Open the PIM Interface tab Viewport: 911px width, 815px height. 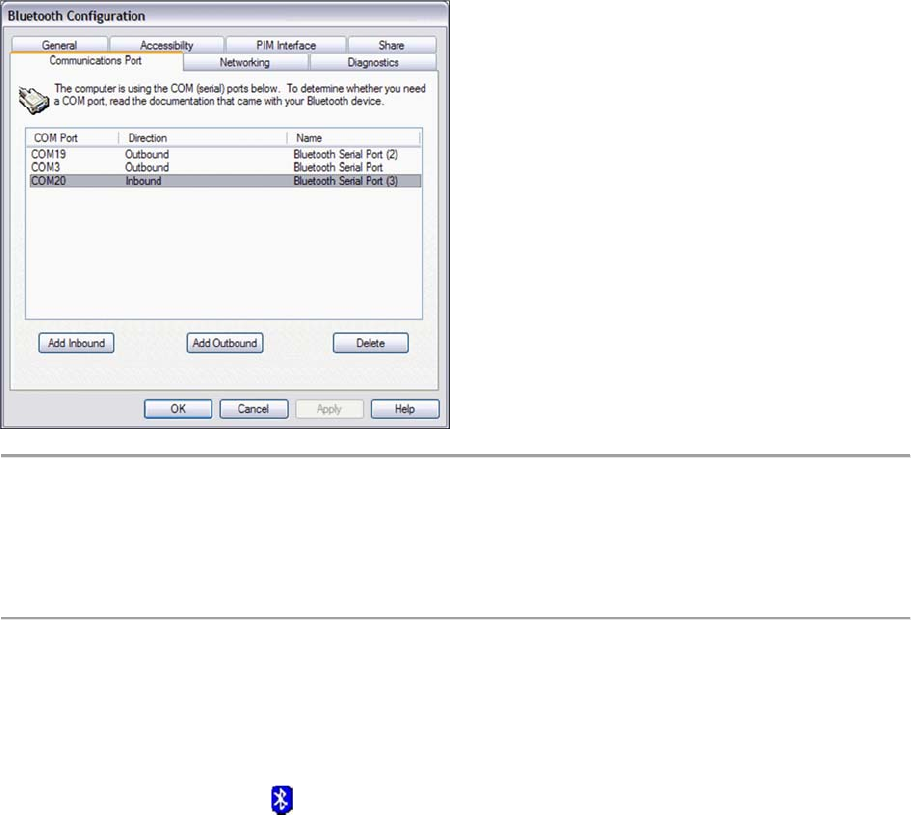(286, 45)
